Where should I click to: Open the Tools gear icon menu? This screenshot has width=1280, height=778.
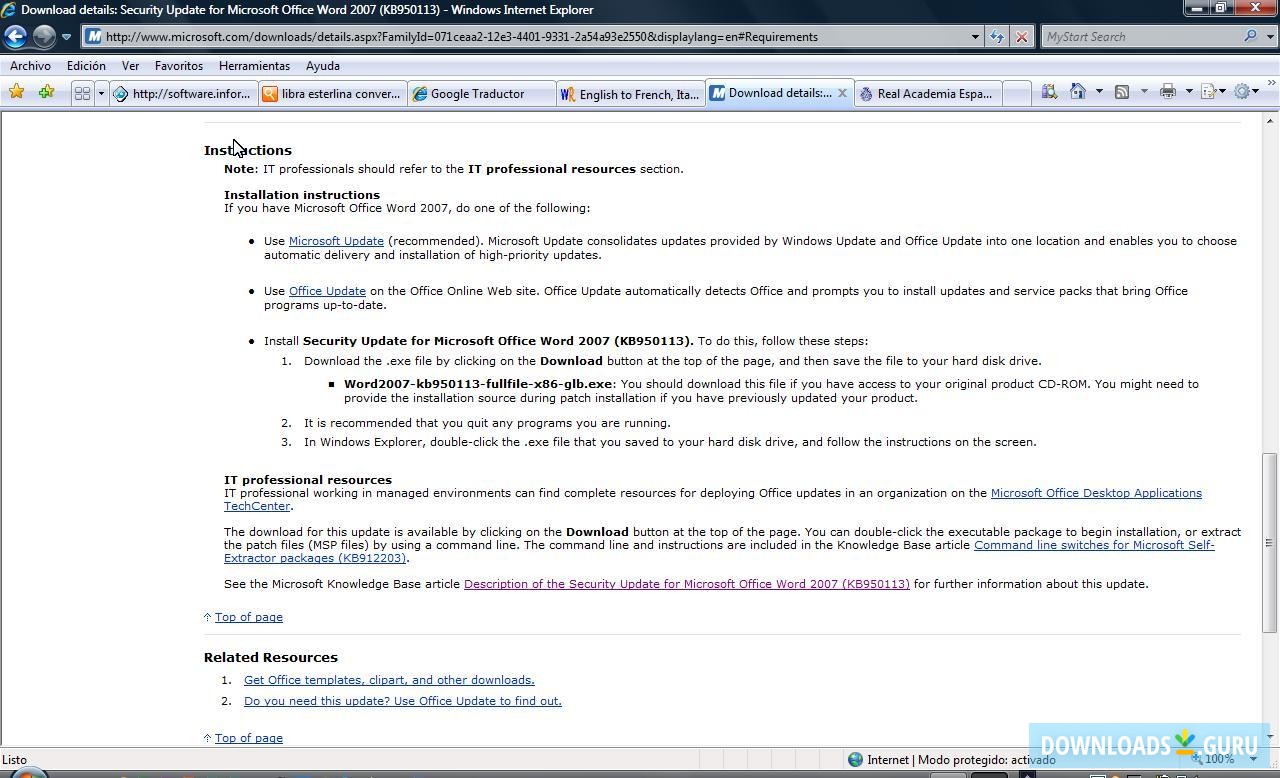click(x=1244, y=92)
